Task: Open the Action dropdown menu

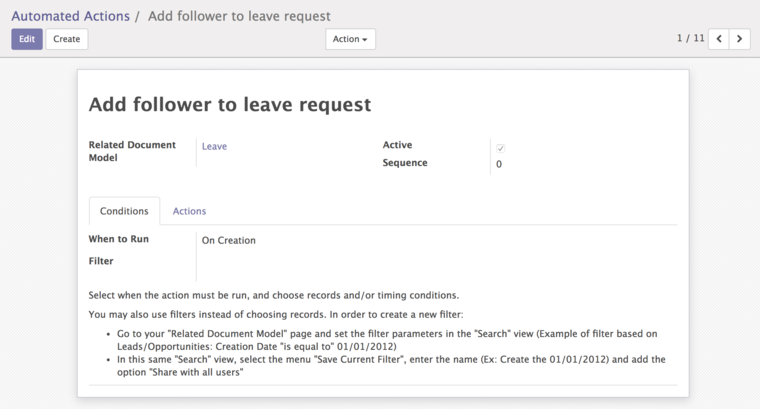Action: [x=350, y=39]
